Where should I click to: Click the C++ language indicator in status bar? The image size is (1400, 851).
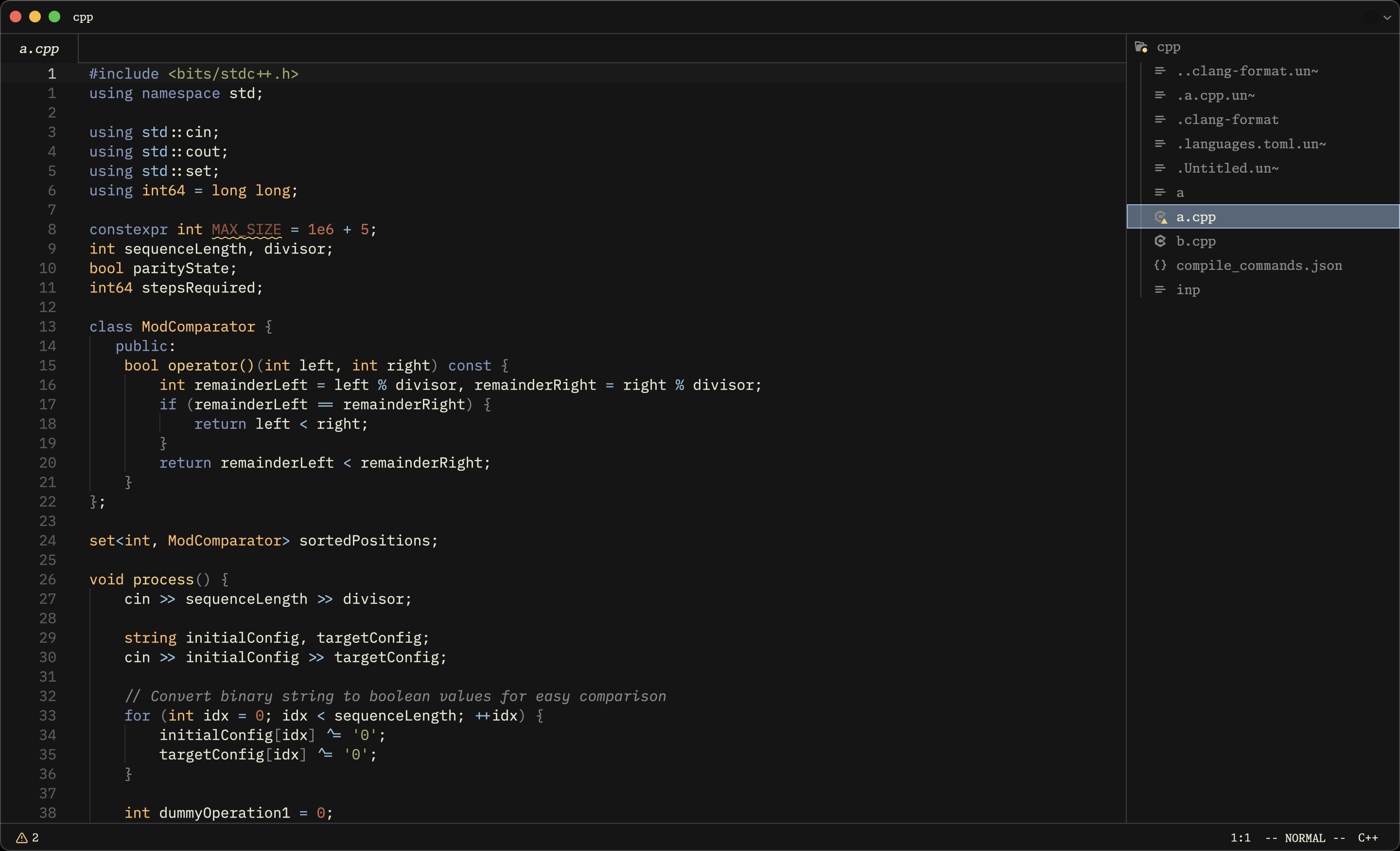coord(1368,838)
